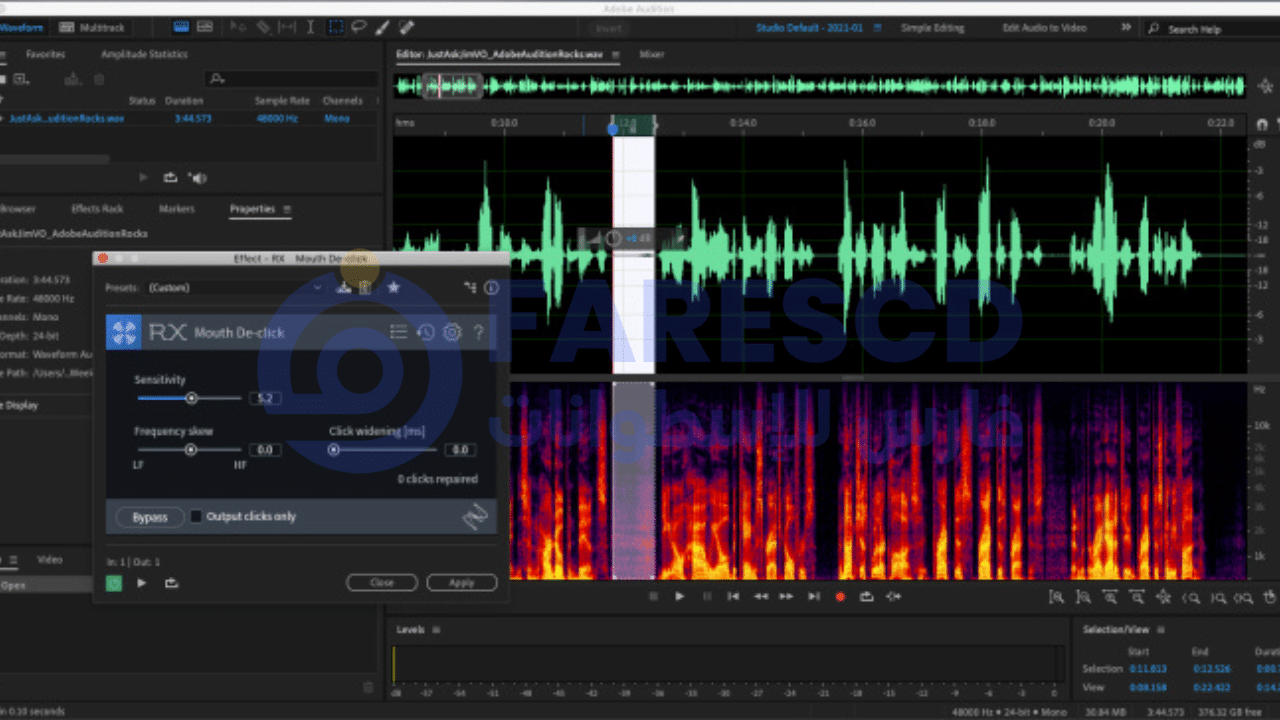Open the Properties panel menu

pos(286,209)
